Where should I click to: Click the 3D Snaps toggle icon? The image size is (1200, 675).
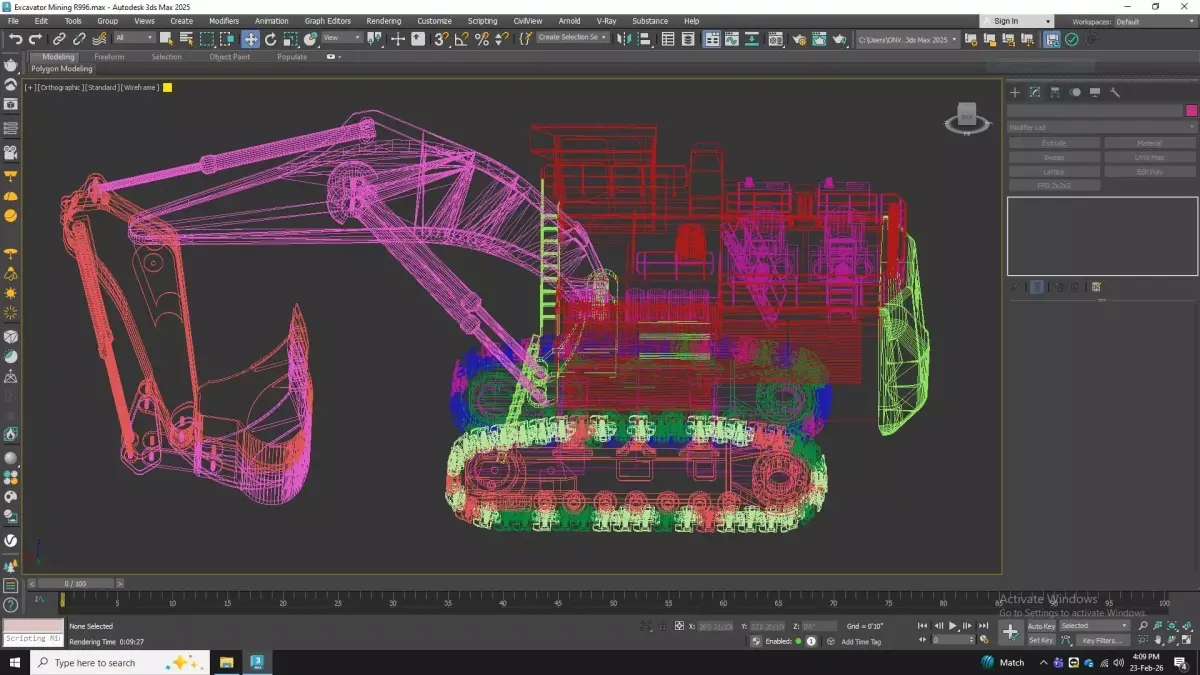click(441, 39)
